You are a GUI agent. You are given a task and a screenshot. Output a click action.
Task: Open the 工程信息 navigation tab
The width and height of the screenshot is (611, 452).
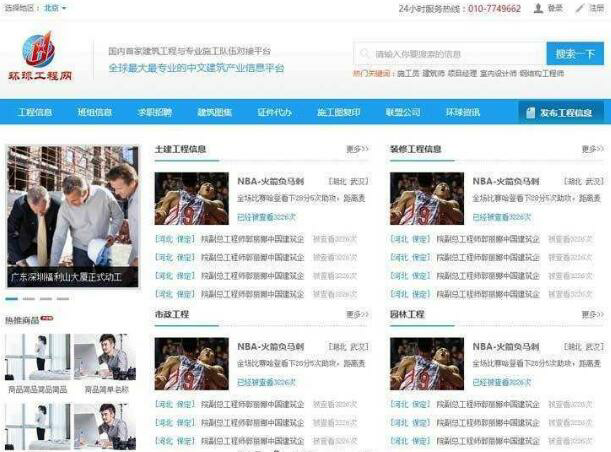point(35,113)
